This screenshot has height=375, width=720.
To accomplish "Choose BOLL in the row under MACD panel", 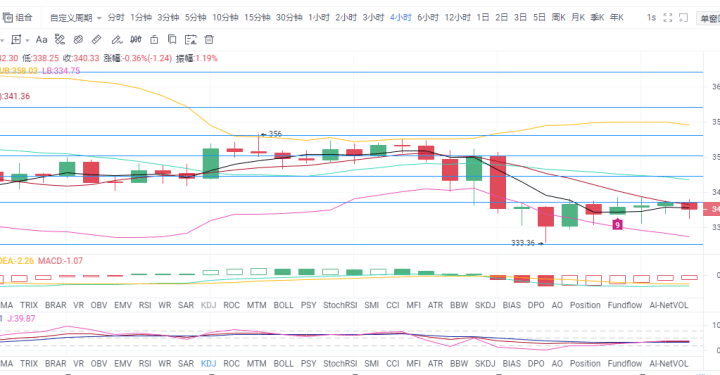I will (283, 305).
